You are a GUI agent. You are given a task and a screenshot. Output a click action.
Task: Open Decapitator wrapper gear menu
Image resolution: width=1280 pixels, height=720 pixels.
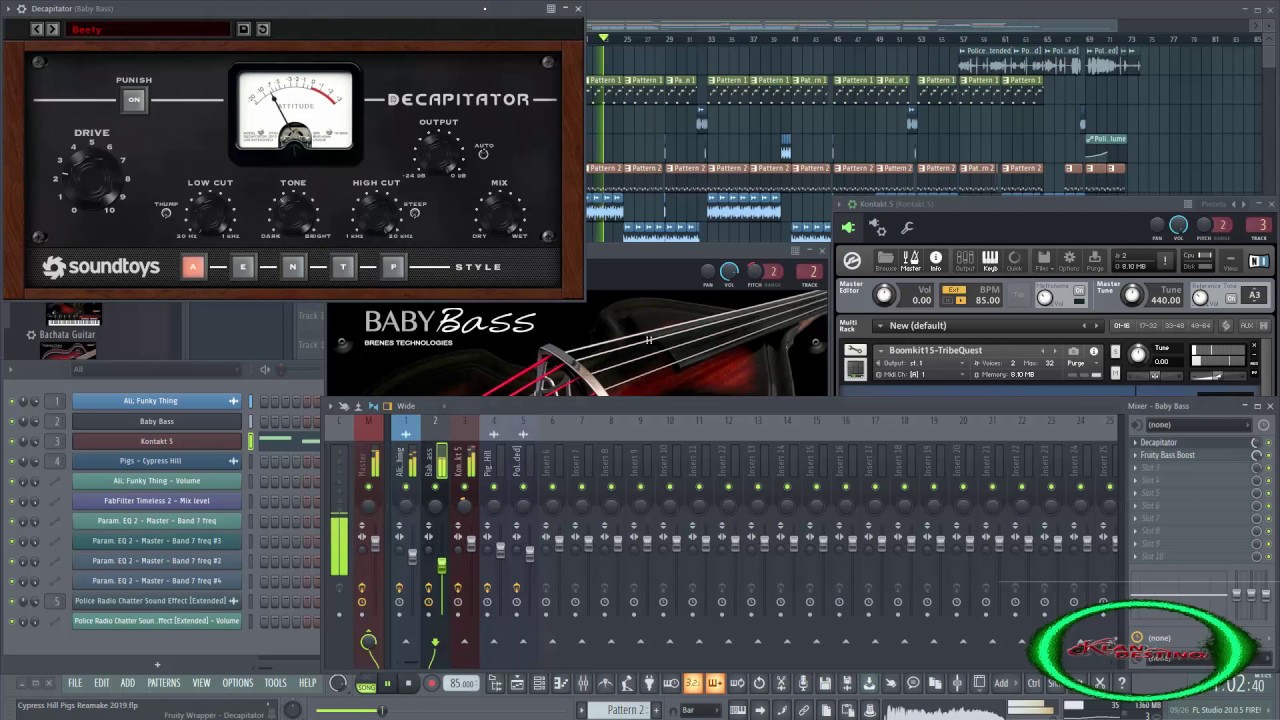(x=22, y=9)
